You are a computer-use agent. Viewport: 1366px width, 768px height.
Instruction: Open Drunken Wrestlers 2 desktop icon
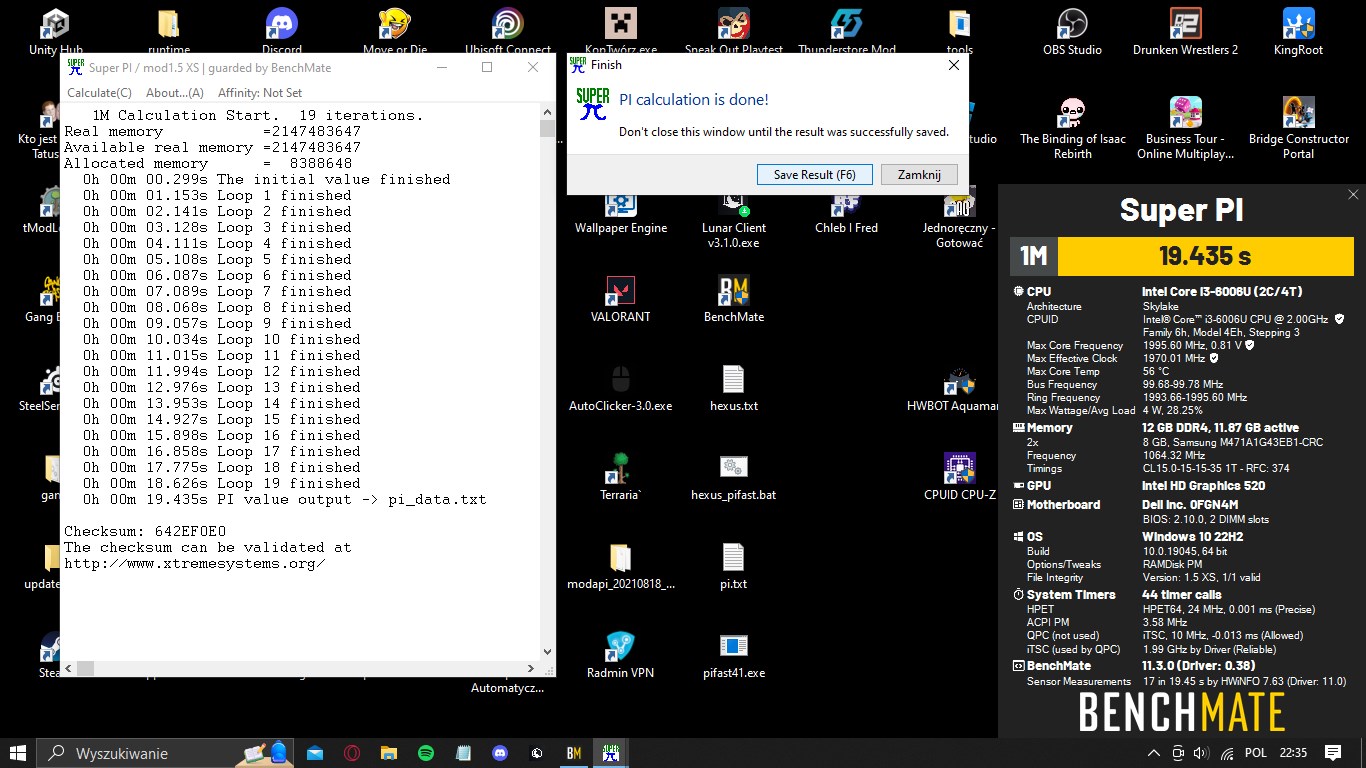(1186, 30)
